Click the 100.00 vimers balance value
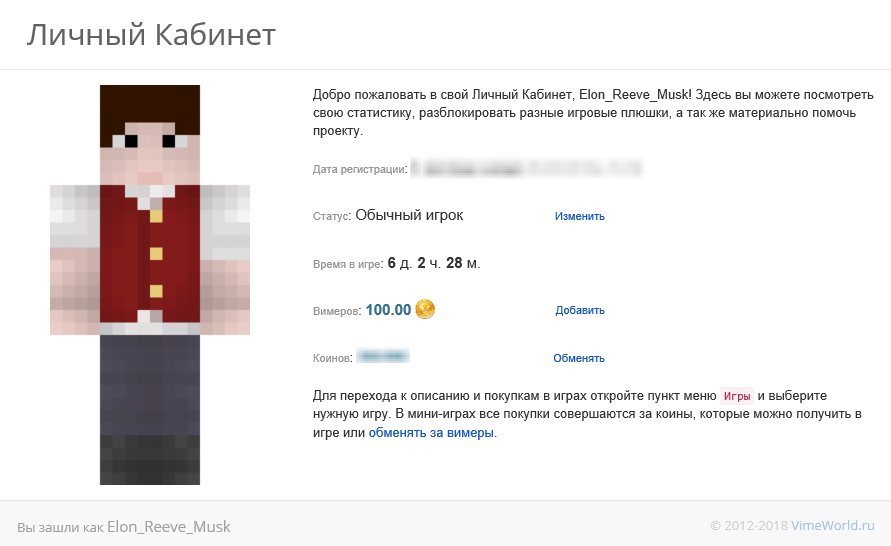Viewport: 891px width, 546px height. pyautogui.click(x=388, y=310)
